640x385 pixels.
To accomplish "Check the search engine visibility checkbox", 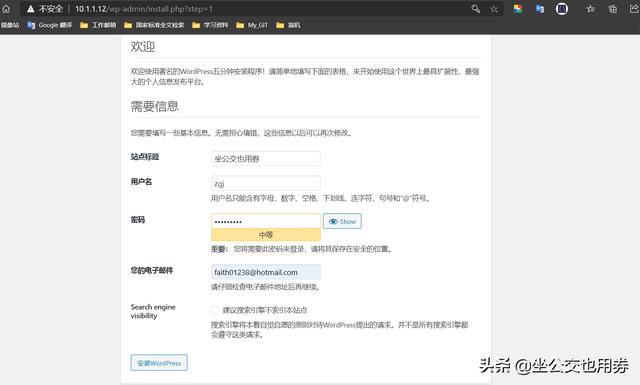I will pyautogui.click(x=215, y=310).
